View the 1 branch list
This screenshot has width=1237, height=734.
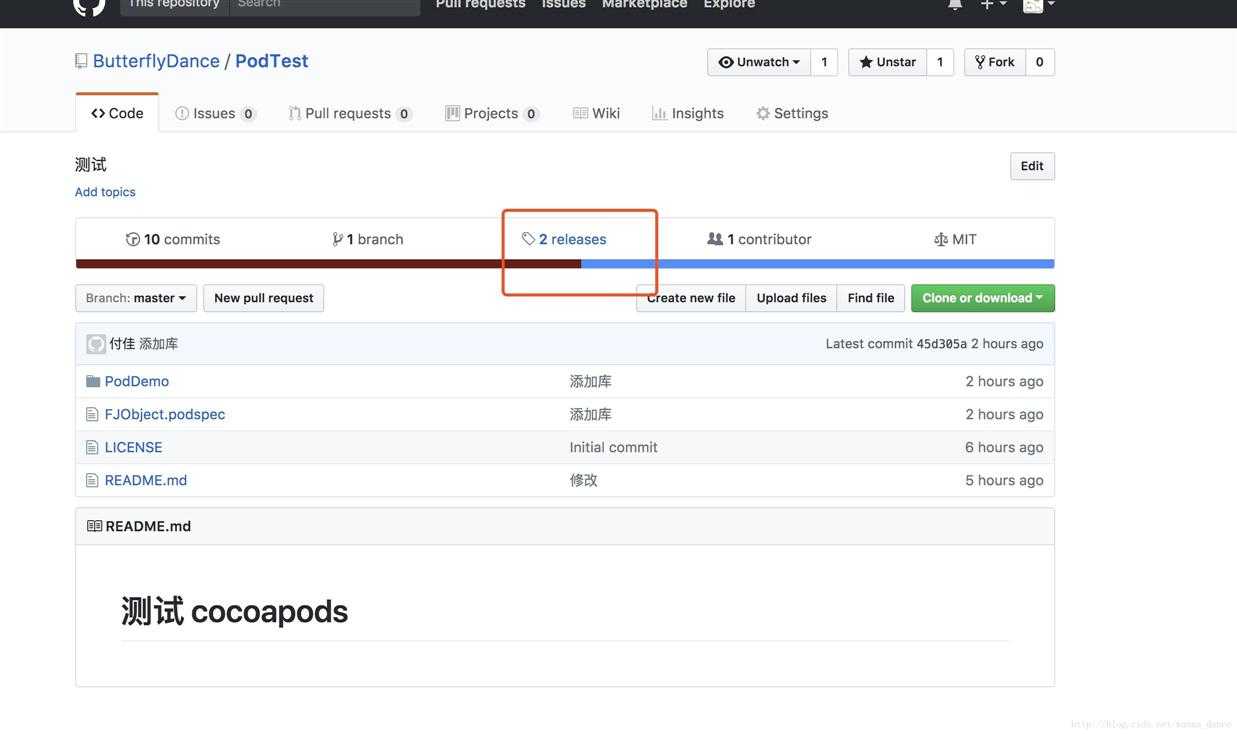[368, 239]
